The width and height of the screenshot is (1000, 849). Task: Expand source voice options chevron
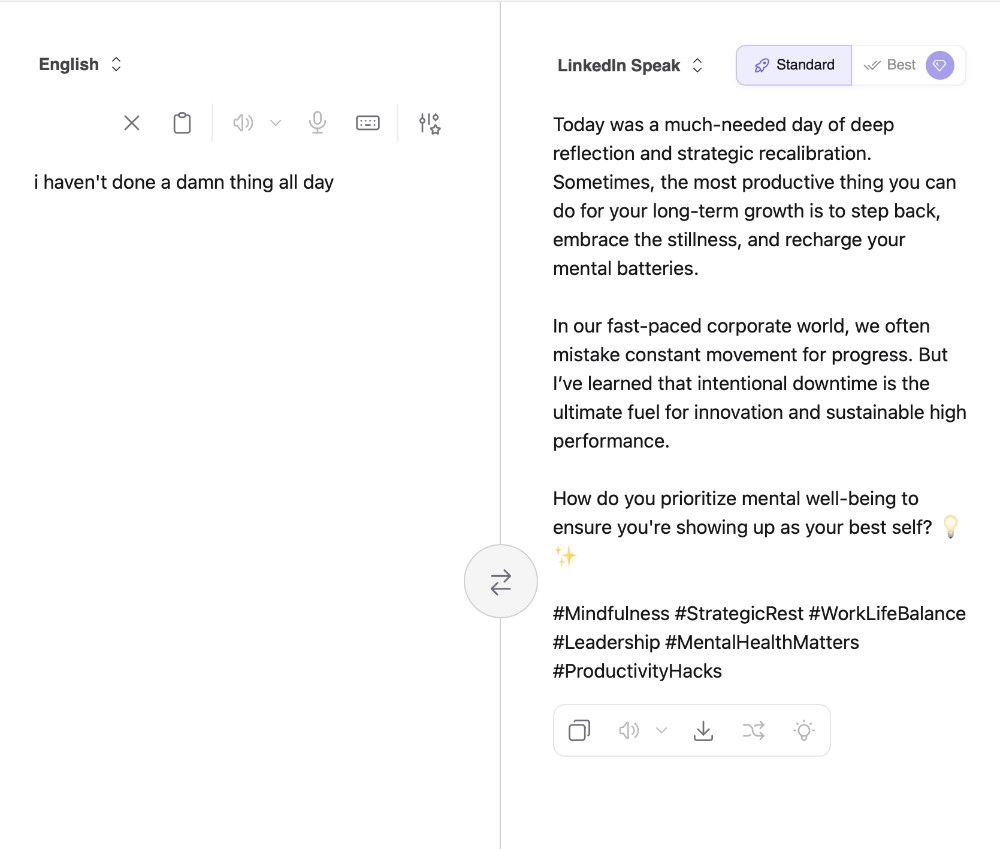276,122
